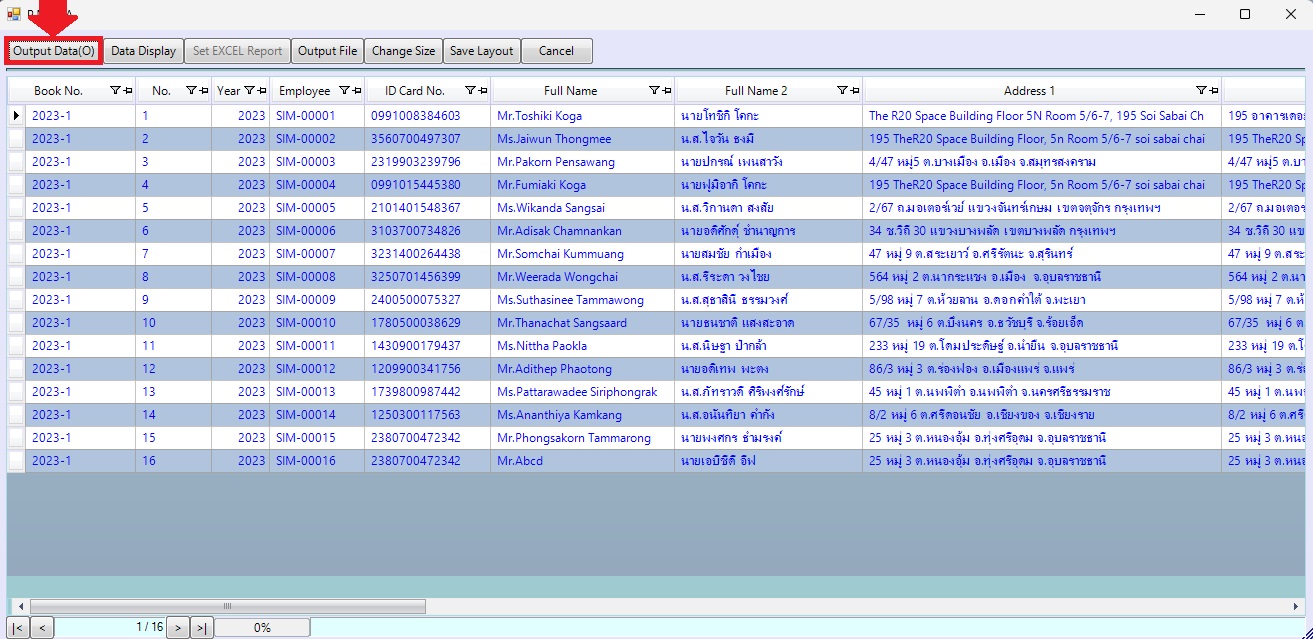Open filter dropdown for No. column
Screen dimensions: 1313x639
pos(191,91)
